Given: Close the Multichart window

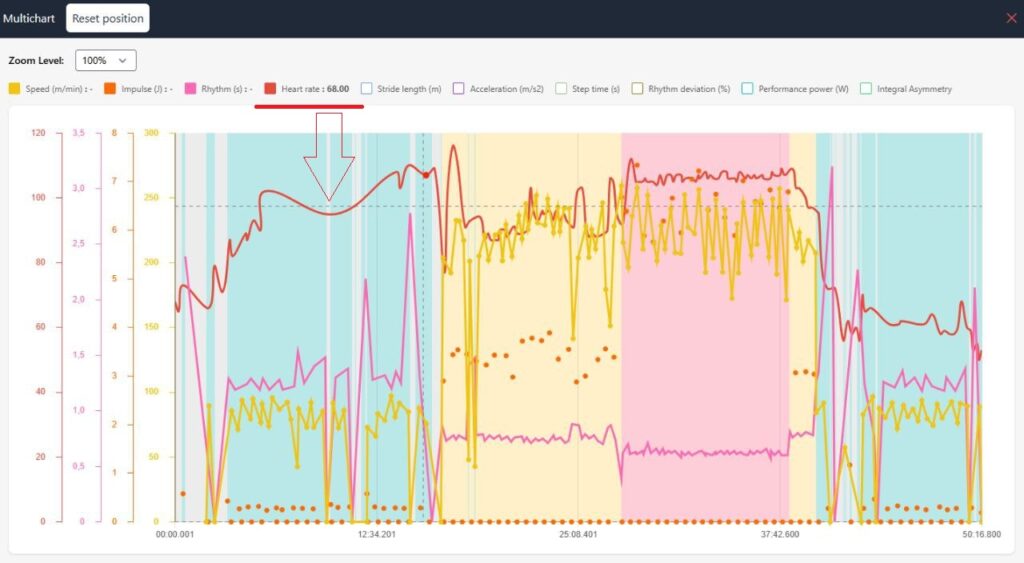Looking at the screenshot, I should (x=1010, y=18).
